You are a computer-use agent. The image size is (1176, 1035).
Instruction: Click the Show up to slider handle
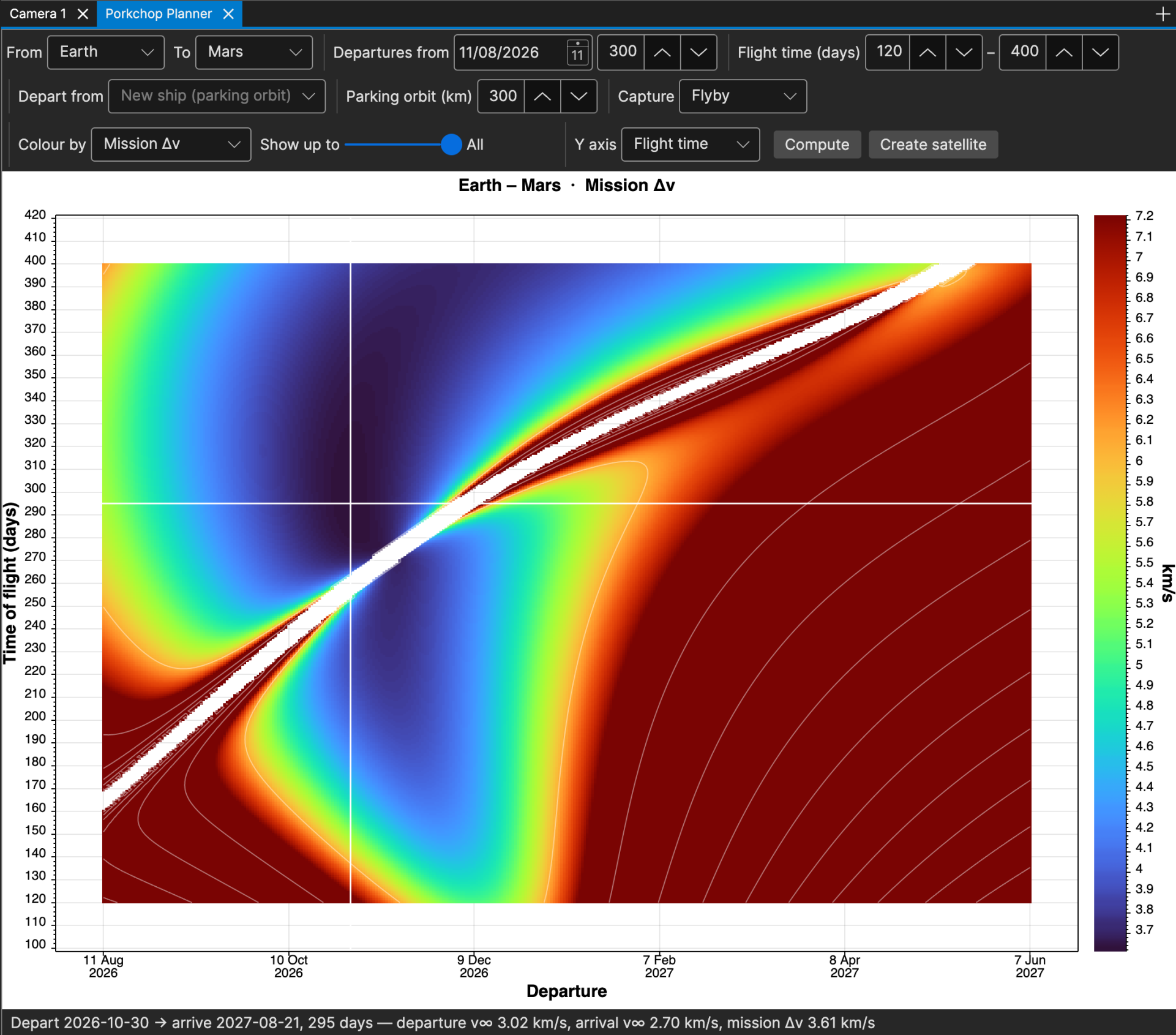click(451, 145)
